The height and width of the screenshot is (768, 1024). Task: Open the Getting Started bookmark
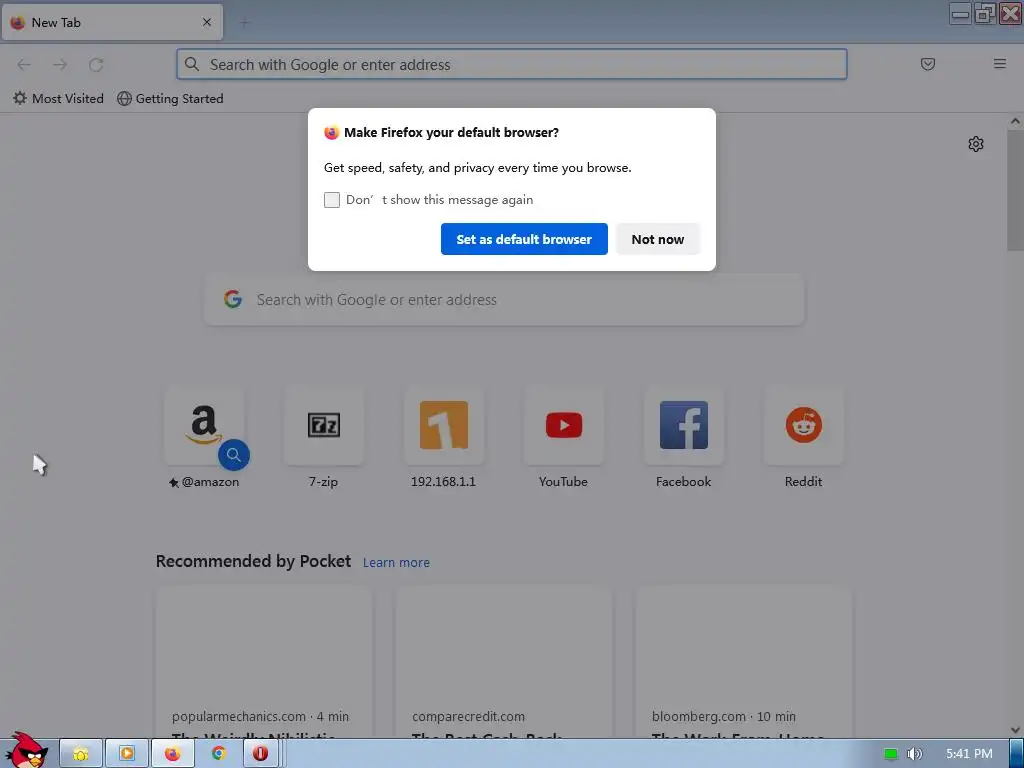pos(170,99)
